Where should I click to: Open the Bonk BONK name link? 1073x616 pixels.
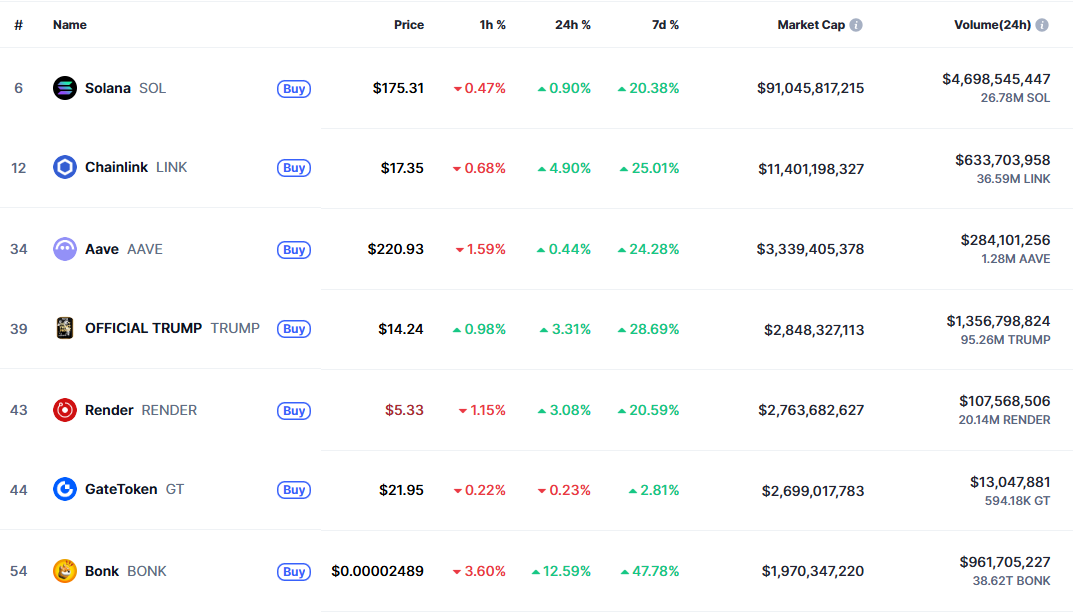(x=125, y=571)
